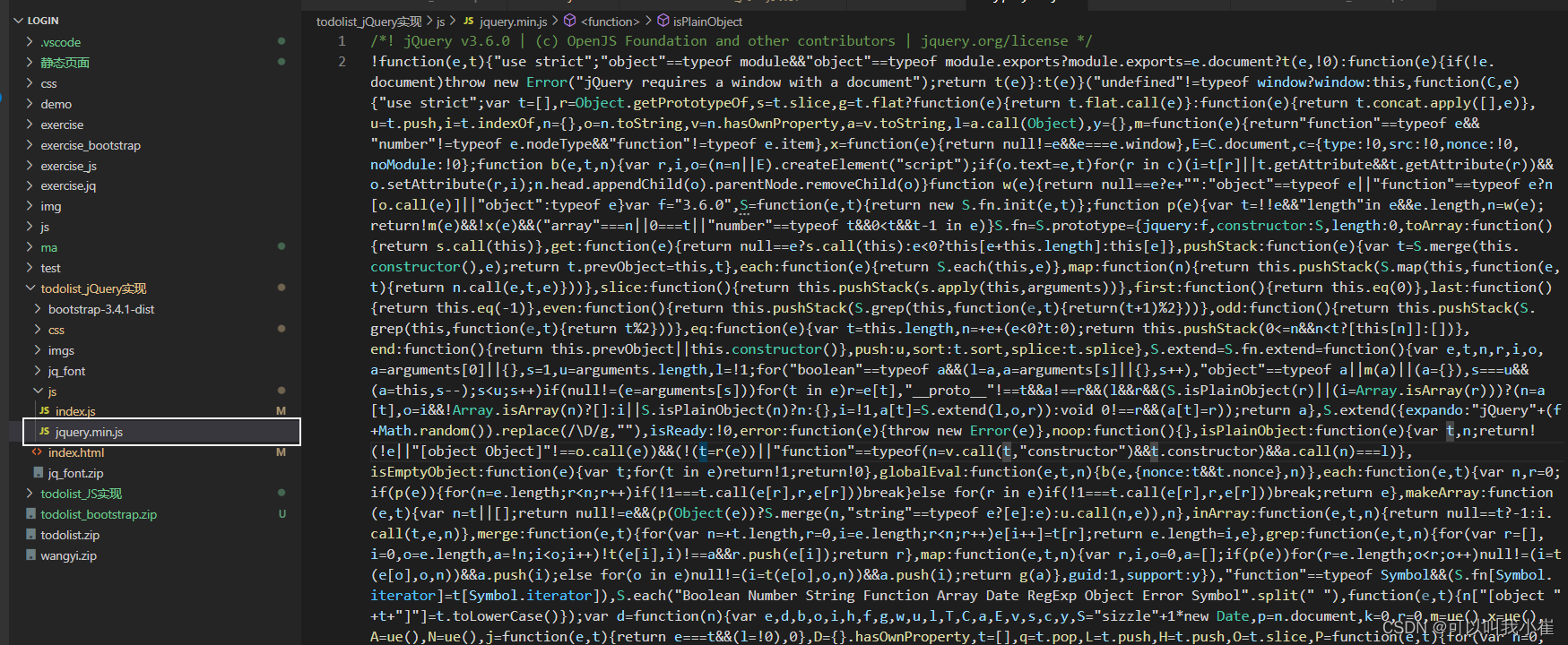Screen dimensions: 1568x645
Task: Click the breadcrumb symbol icon before isPlainObject
Action: (x=663, y=21)
